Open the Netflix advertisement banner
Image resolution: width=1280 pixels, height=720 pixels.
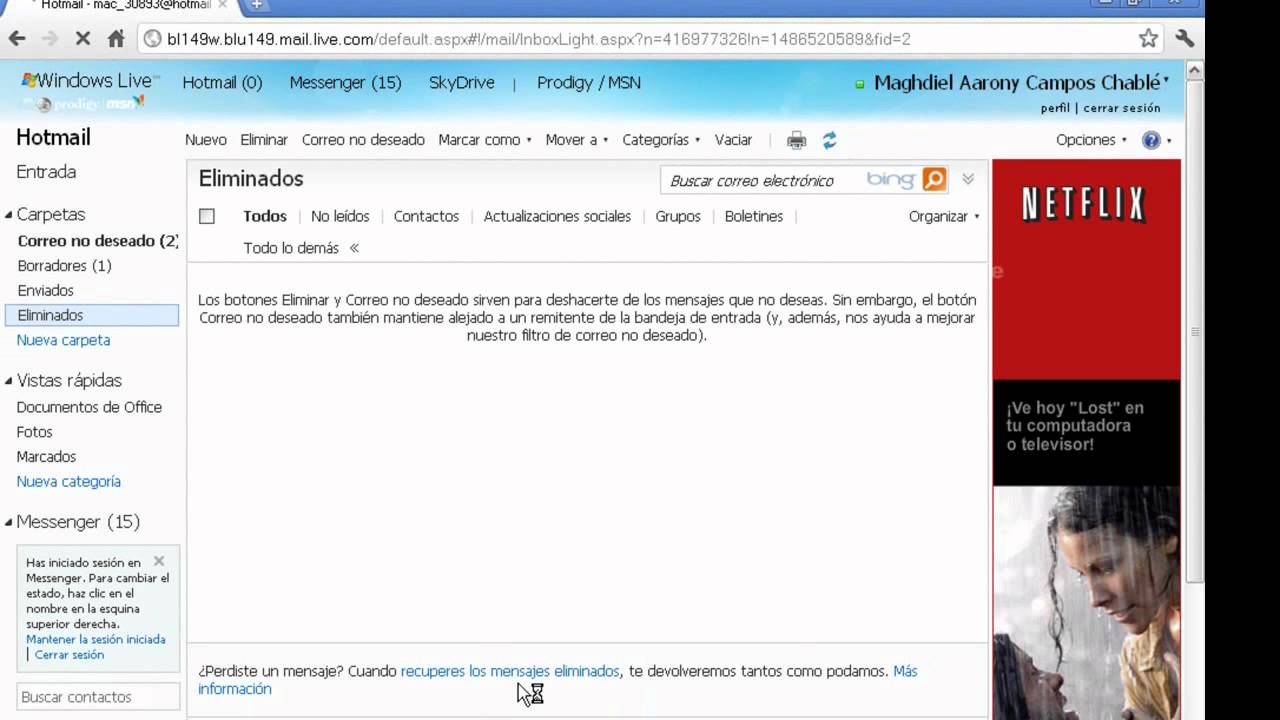pyautogui.click(x=1086, y=439)
